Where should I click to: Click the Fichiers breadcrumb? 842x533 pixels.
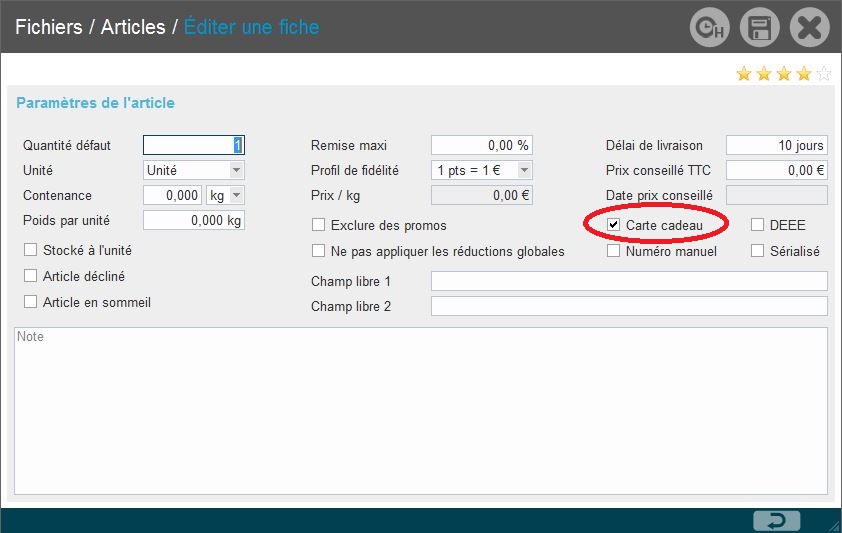(x=48, y=27)
